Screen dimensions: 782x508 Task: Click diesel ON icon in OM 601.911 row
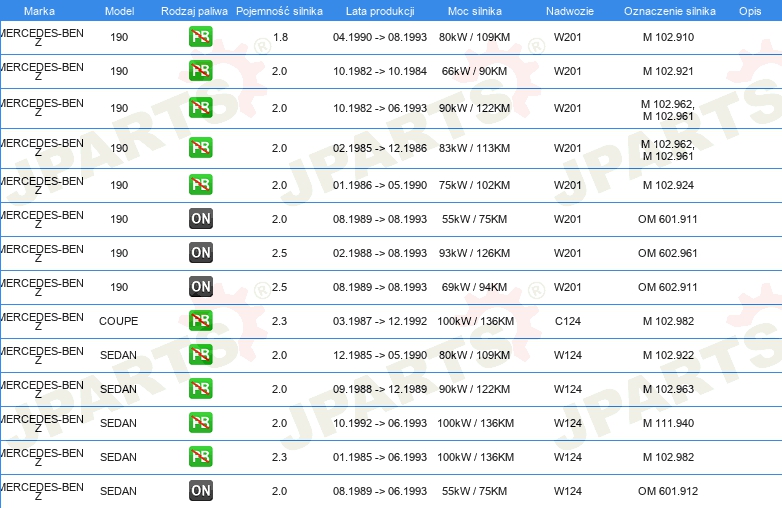click(x=200, y=218)
